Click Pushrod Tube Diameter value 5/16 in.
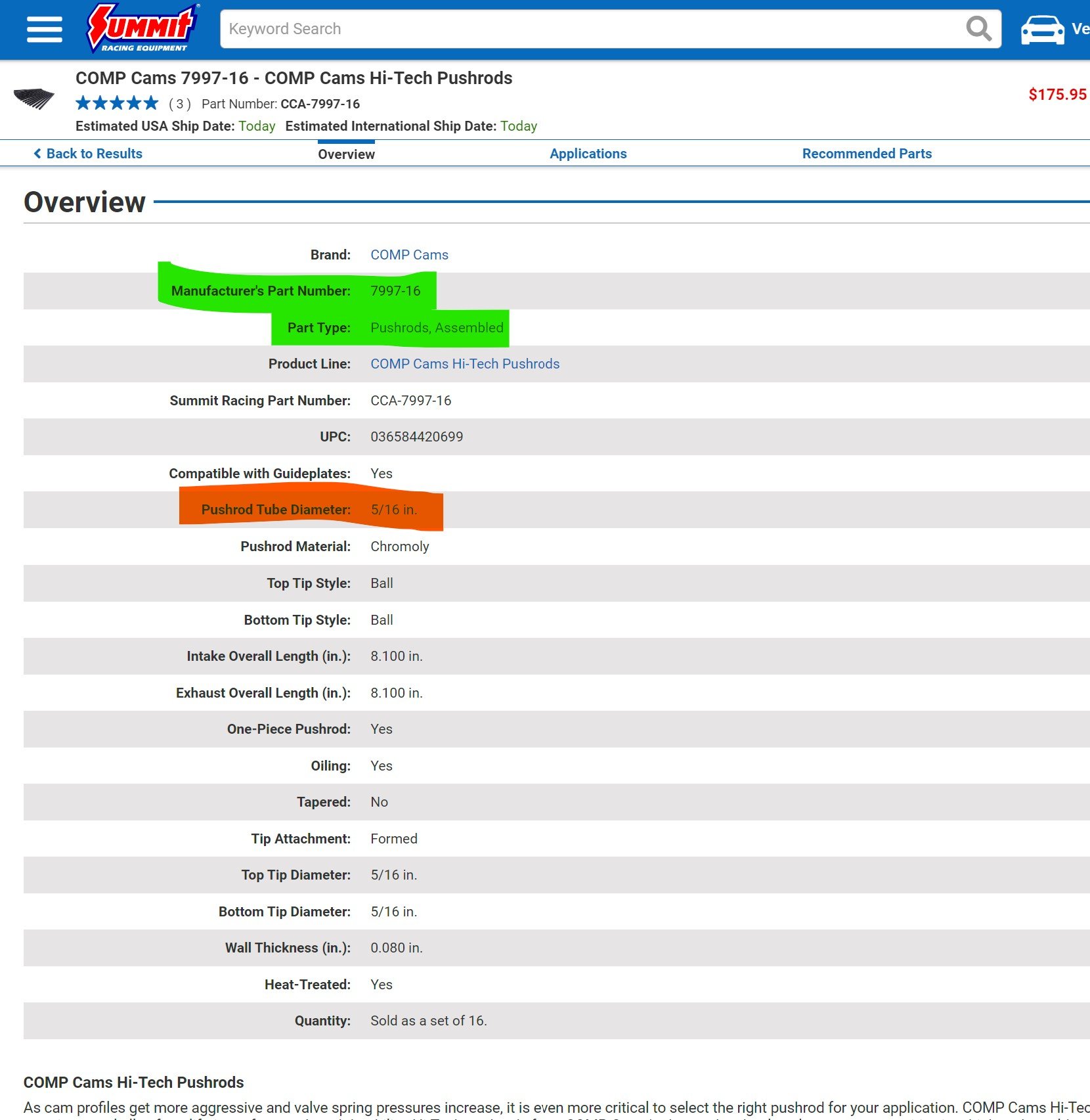Screen dimensions: 1090x1120 393,510
